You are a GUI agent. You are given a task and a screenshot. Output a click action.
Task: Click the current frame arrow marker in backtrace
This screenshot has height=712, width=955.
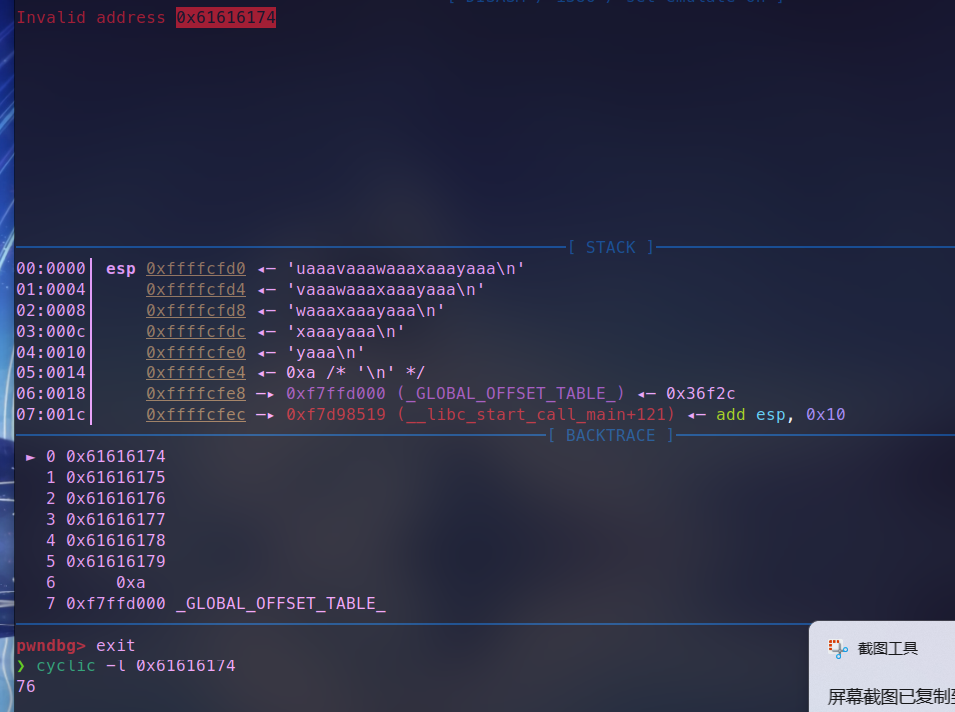tap(30, 457)
